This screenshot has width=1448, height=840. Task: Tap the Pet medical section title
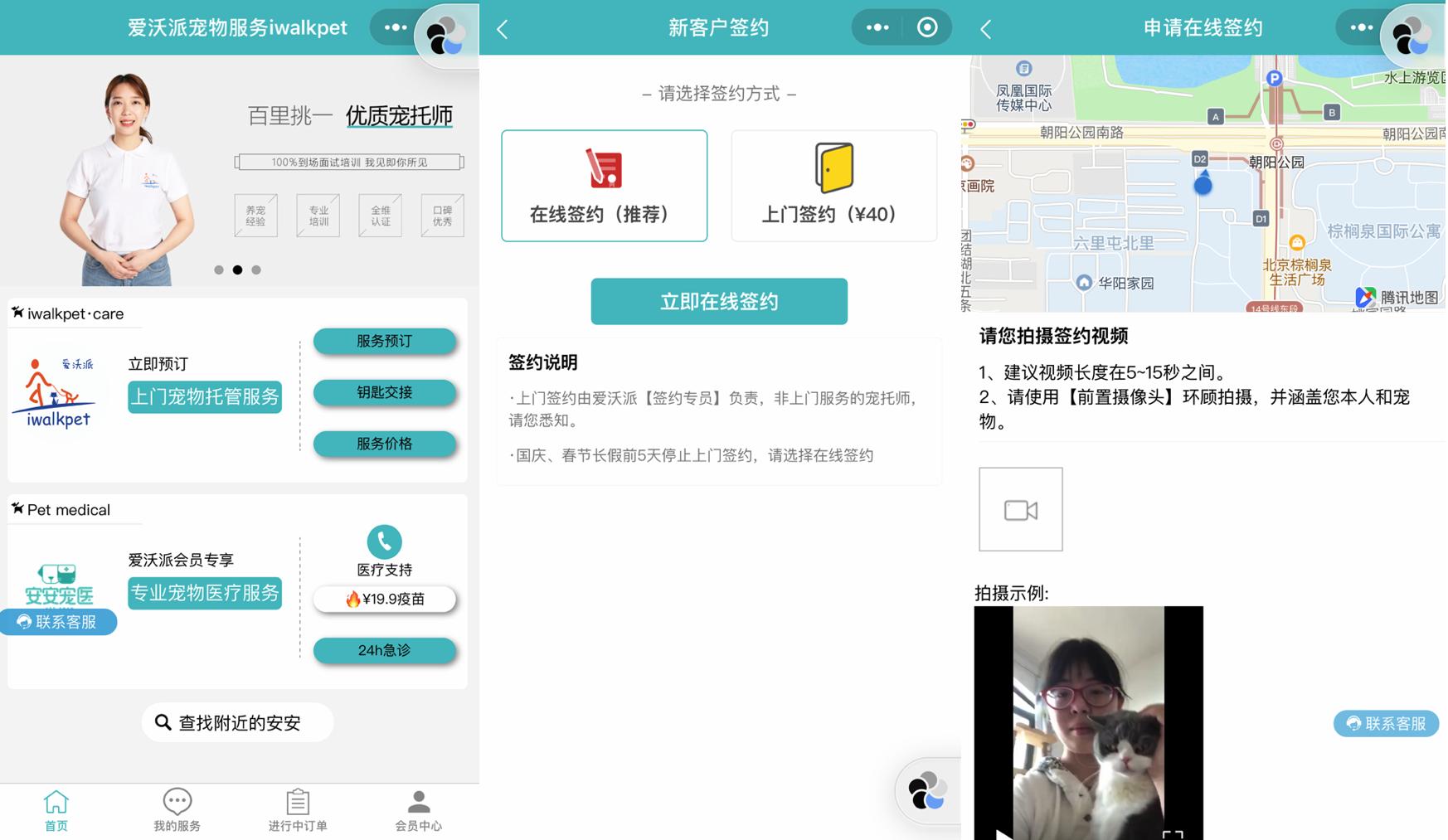69,510
